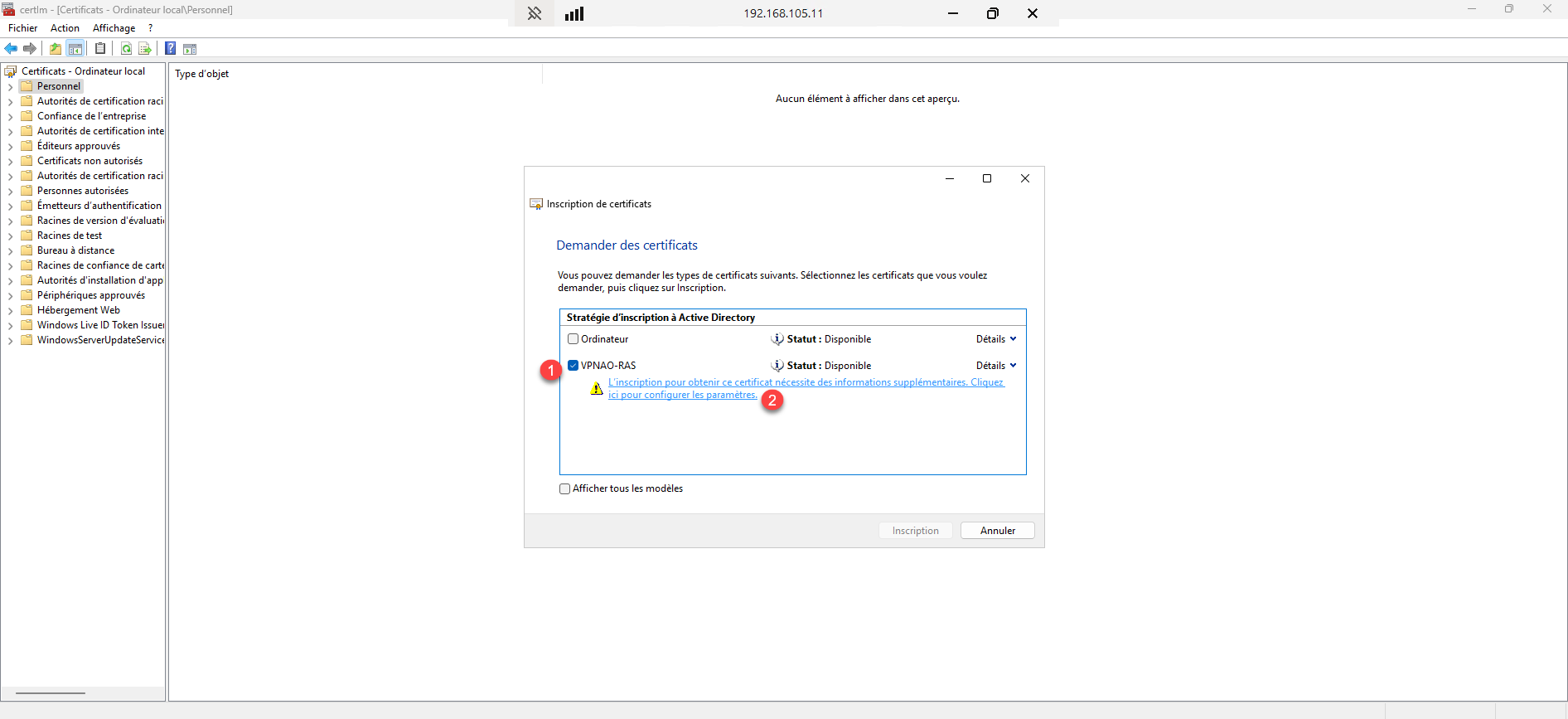Enable Afficher tous les modèles checkbox

click(x=565, y=489)
